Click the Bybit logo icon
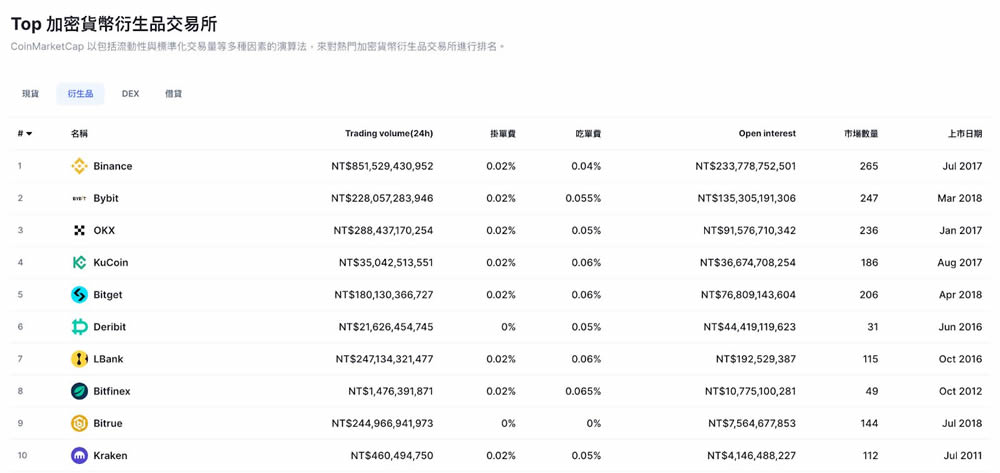The image size is (1000, 473). click(79, 198)
